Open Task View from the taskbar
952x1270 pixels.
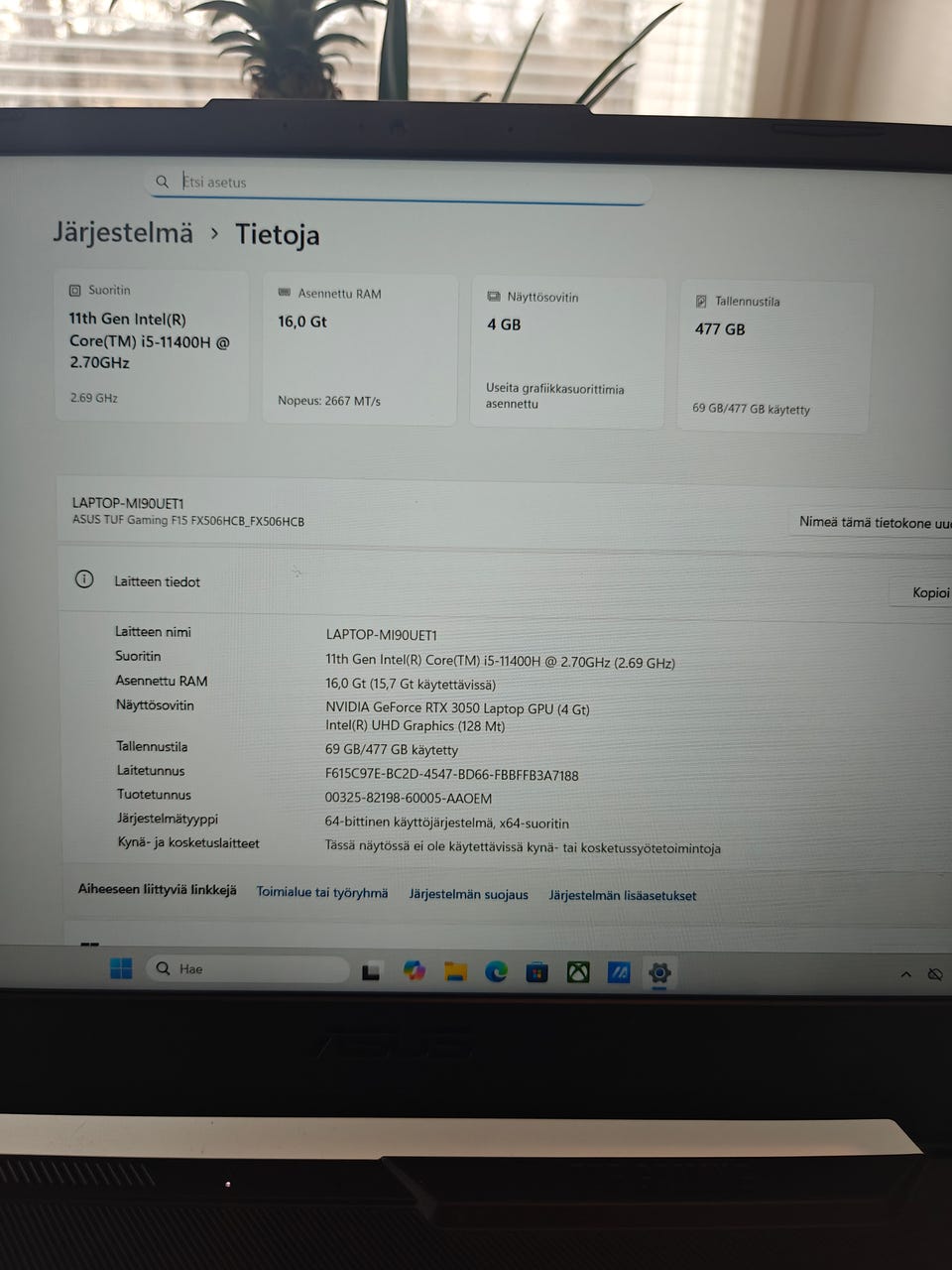coord(372,971)
